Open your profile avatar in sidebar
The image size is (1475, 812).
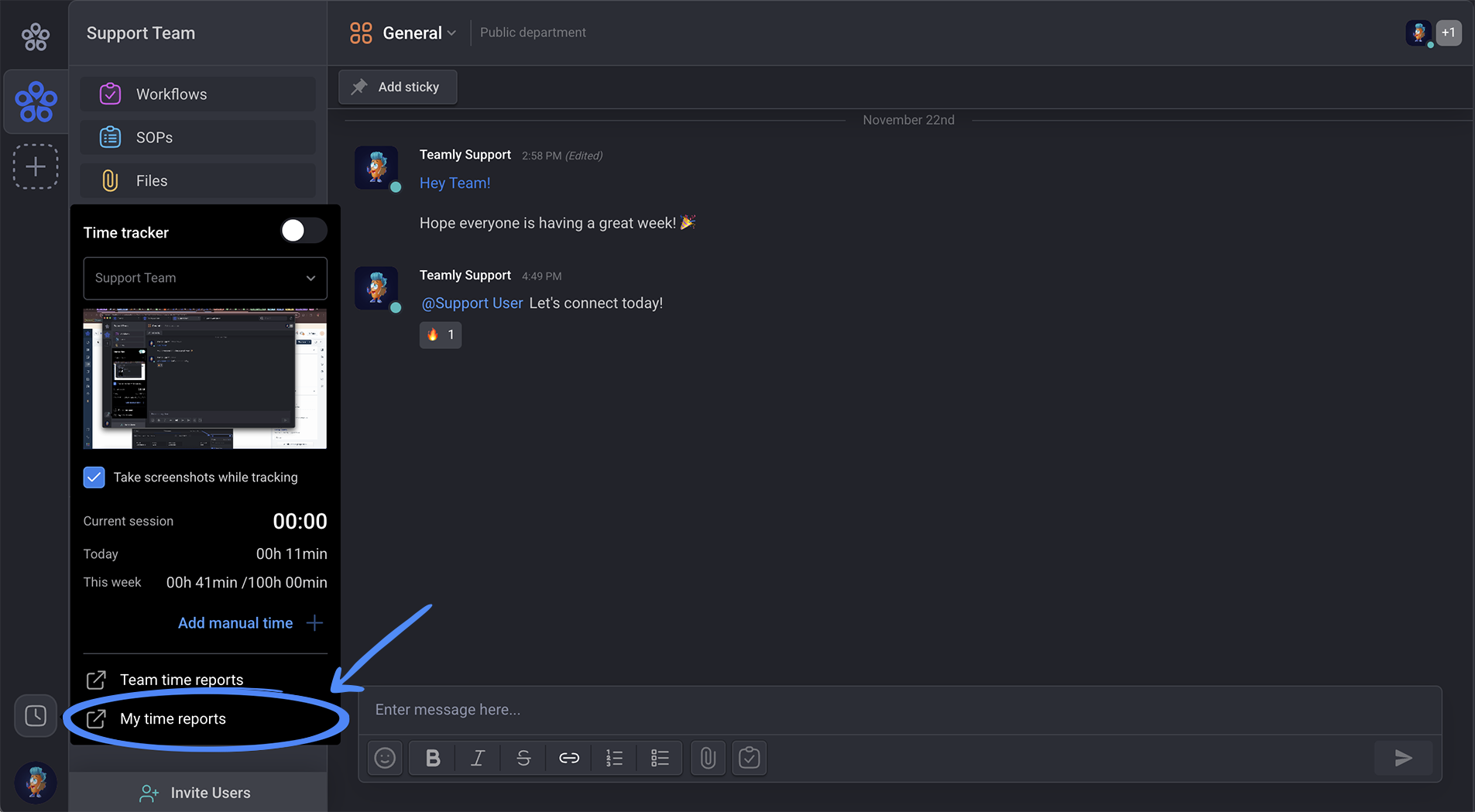pyautogui.click(x=36, y=782)
